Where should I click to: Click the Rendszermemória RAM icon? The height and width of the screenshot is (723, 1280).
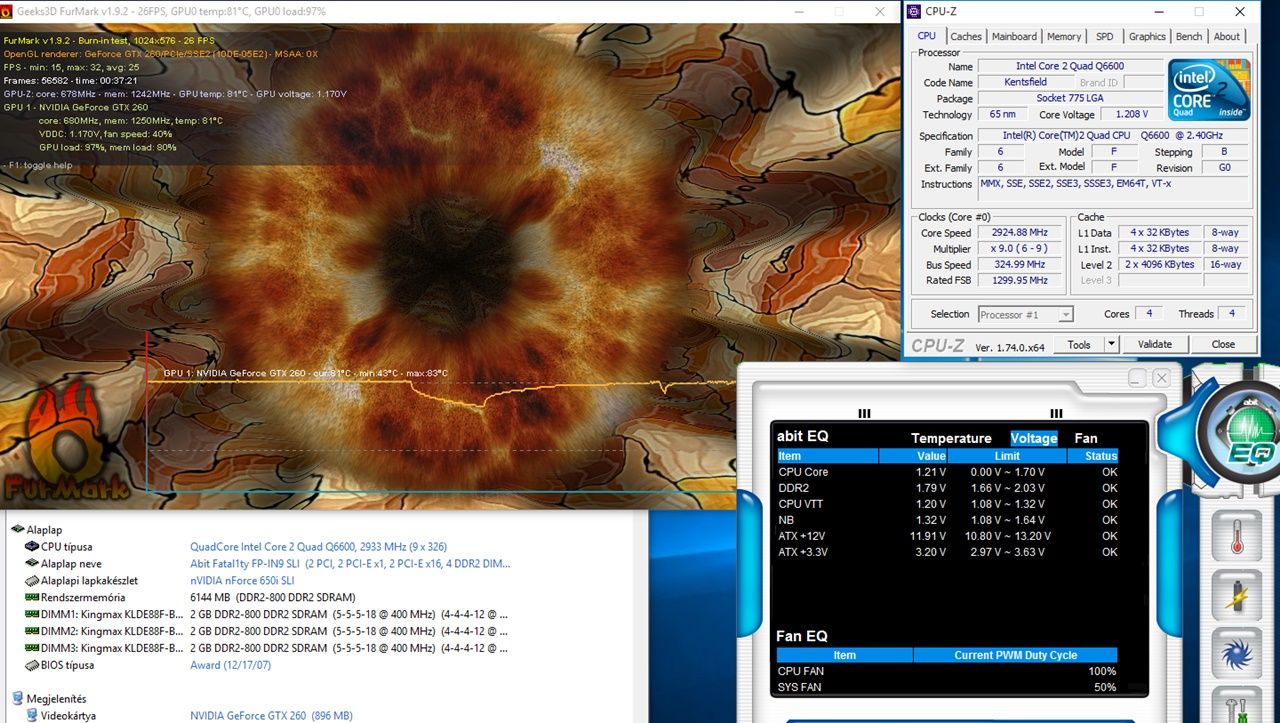32,597
